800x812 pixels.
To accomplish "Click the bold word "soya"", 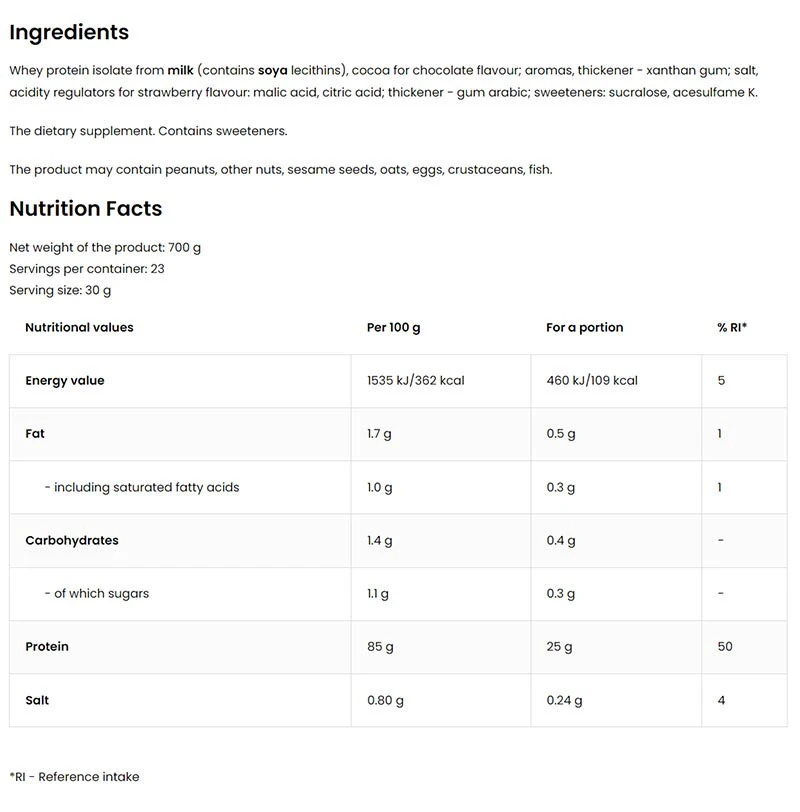I will click(x=272, y=70).
